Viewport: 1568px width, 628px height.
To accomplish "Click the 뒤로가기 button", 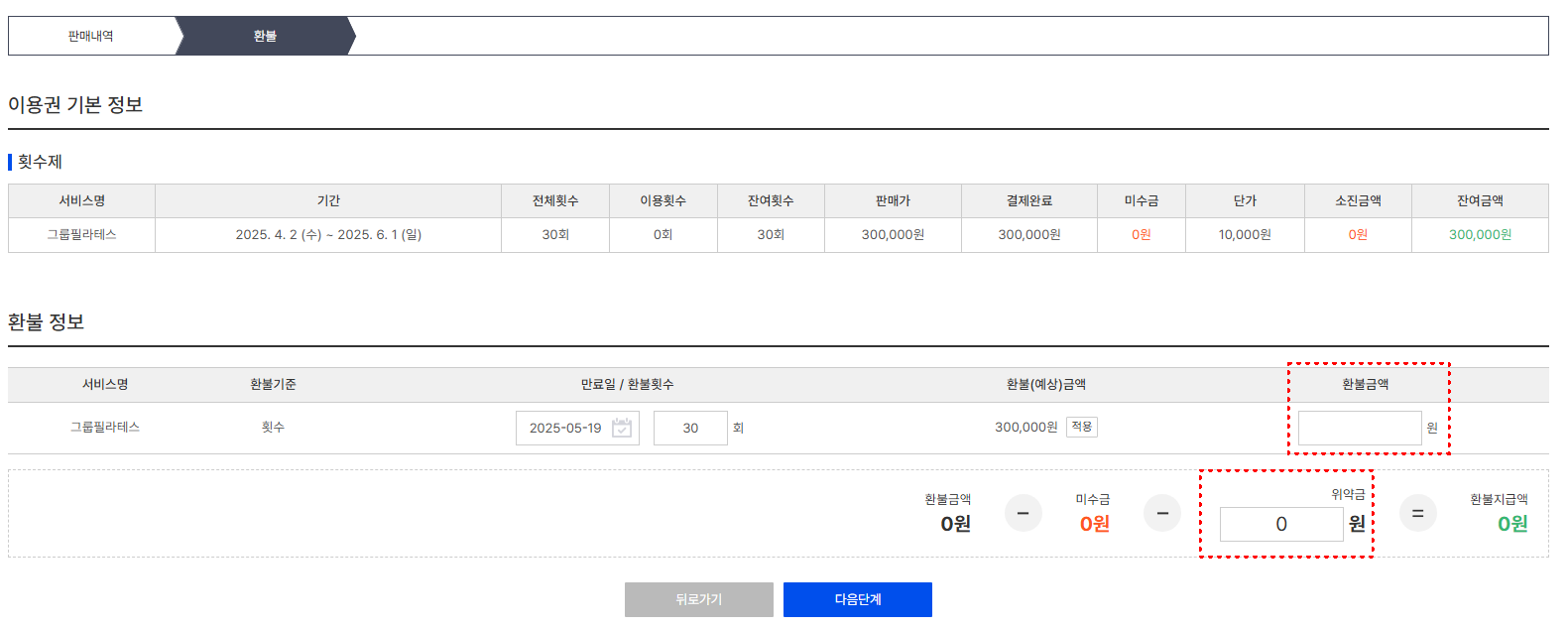I will tap(699, 599).
